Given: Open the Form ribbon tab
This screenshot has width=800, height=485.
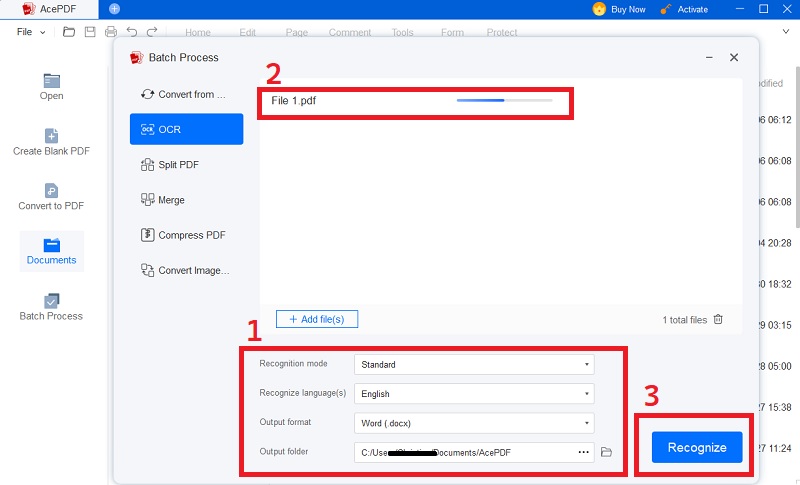Looking at the screenshot, I should [452, 33].
